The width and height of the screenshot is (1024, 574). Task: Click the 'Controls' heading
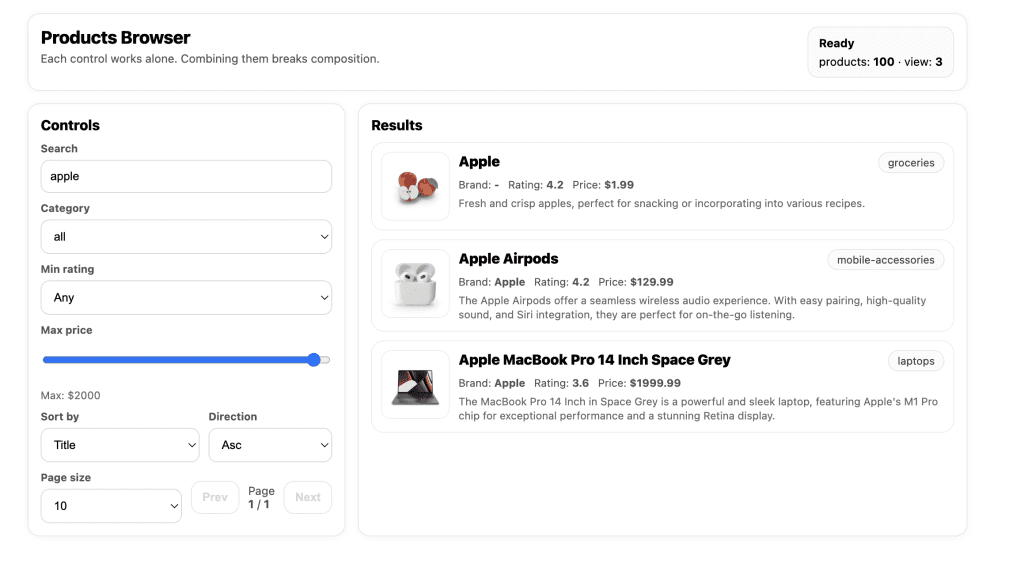71,125
